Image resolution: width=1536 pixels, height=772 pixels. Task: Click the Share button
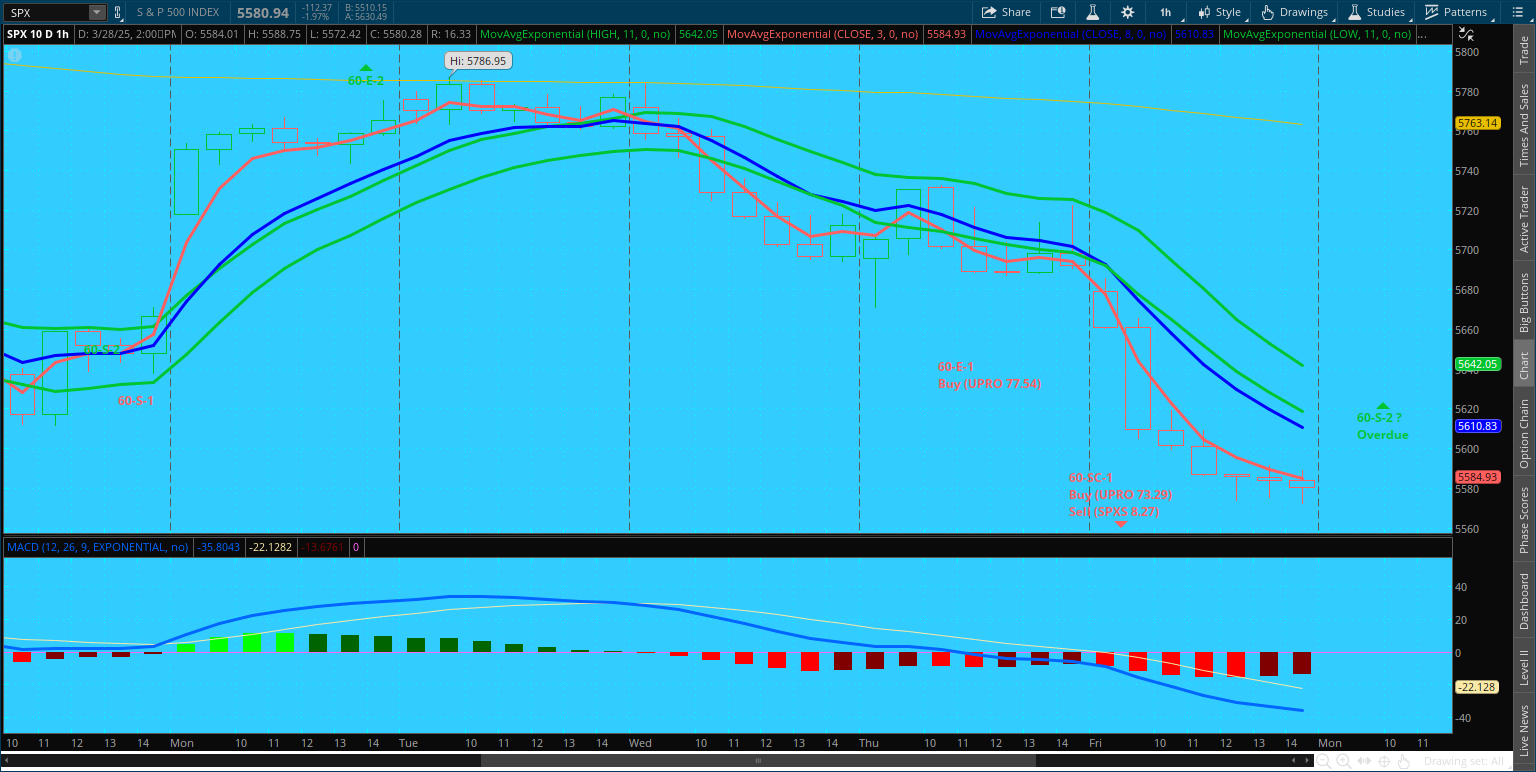(1006, 12)
